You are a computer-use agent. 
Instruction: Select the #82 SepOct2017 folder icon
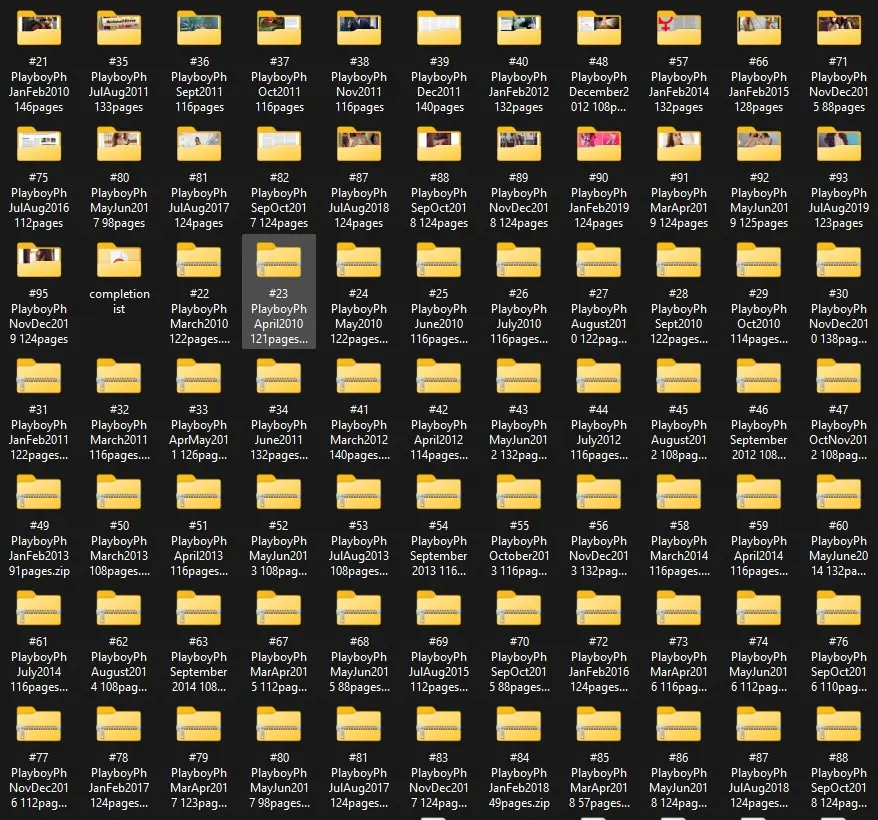click(279, 145)
